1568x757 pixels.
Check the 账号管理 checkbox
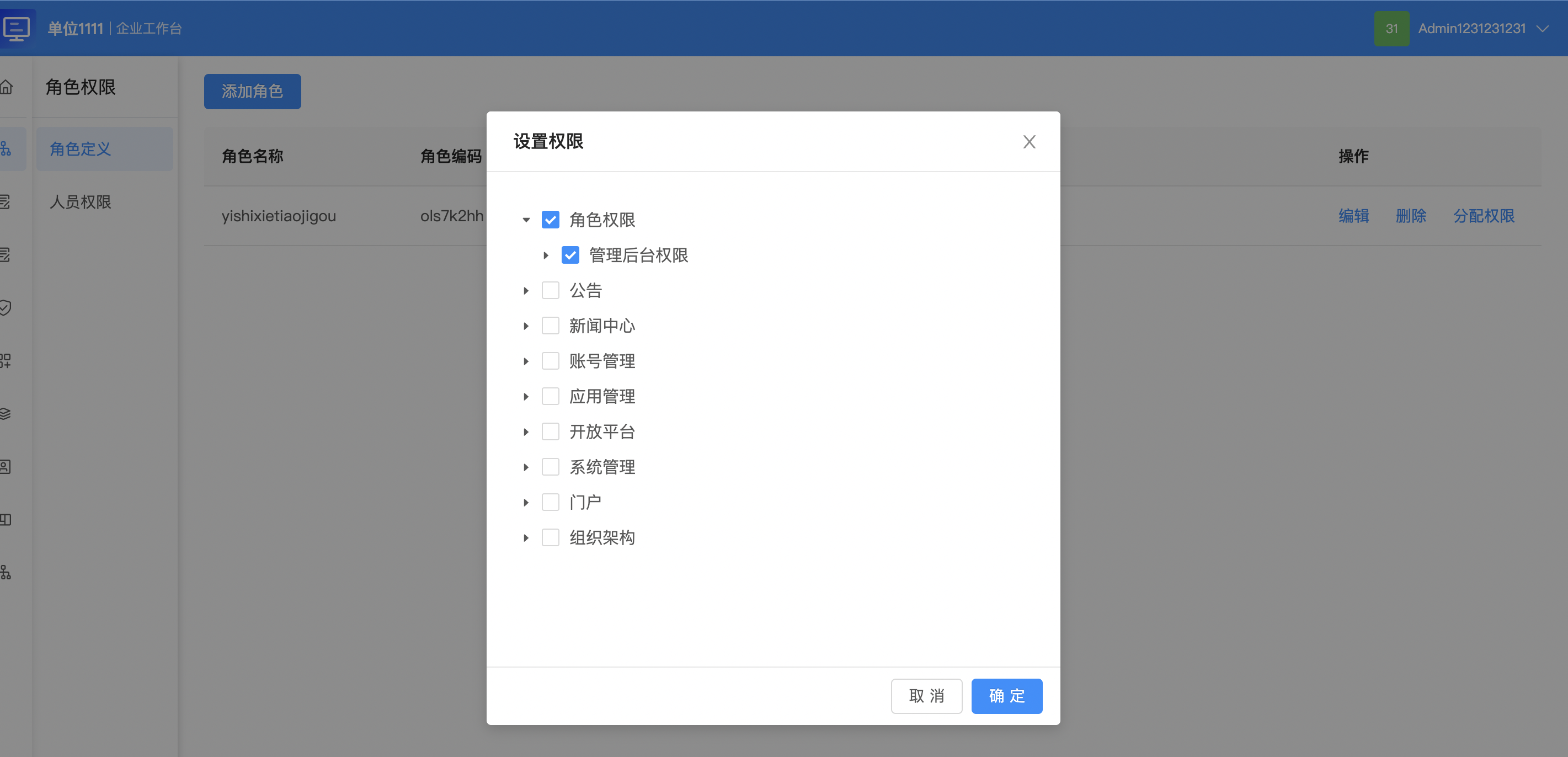[550, 361]
